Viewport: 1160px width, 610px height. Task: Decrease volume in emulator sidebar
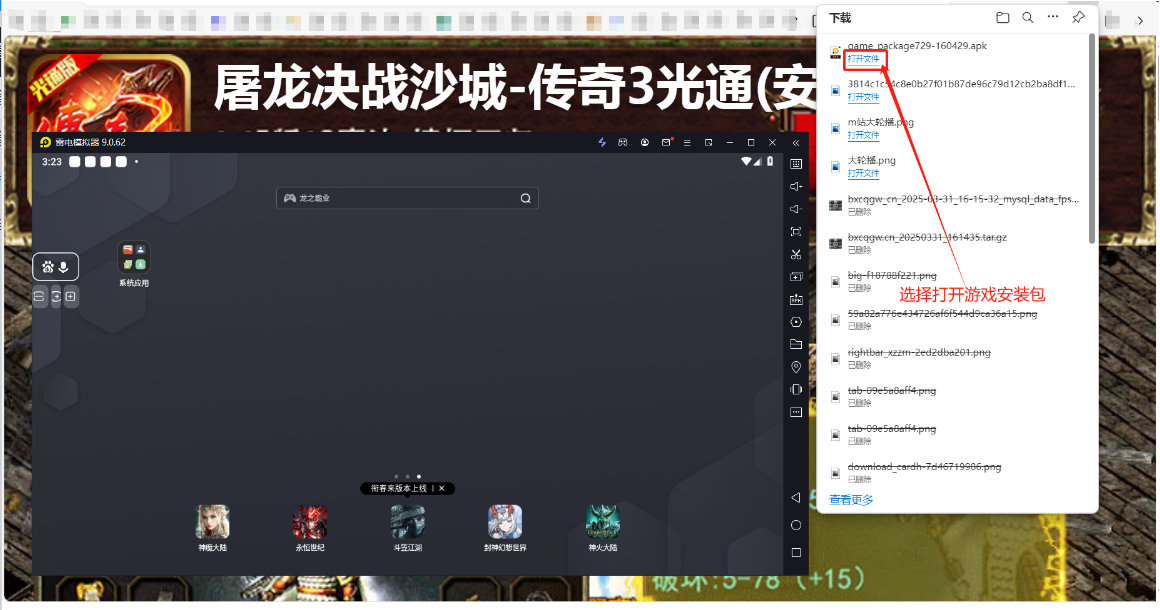(796, 209)
